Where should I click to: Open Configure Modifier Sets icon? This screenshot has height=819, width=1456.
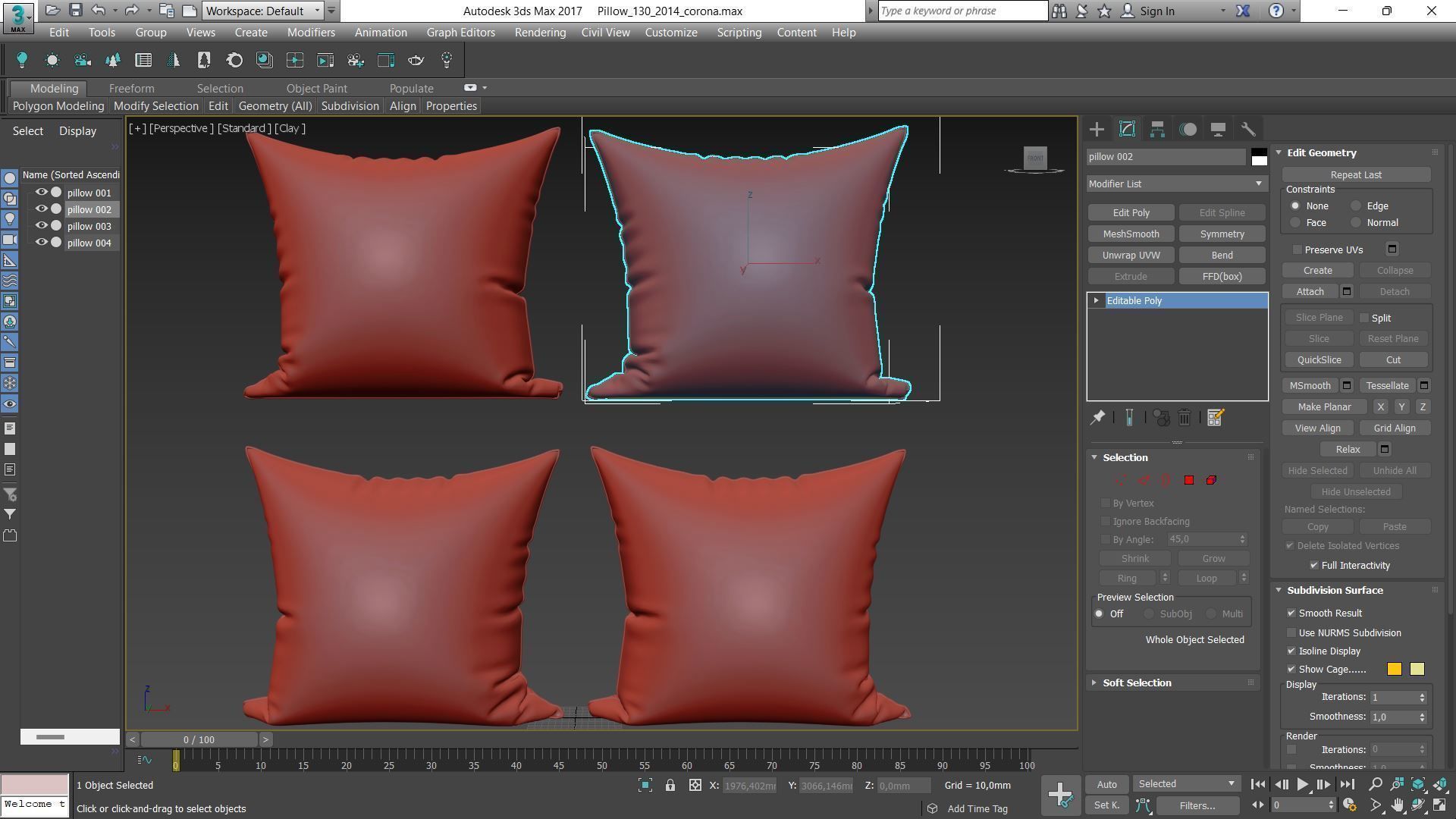pyautogui.click(x=1215, y=417)
